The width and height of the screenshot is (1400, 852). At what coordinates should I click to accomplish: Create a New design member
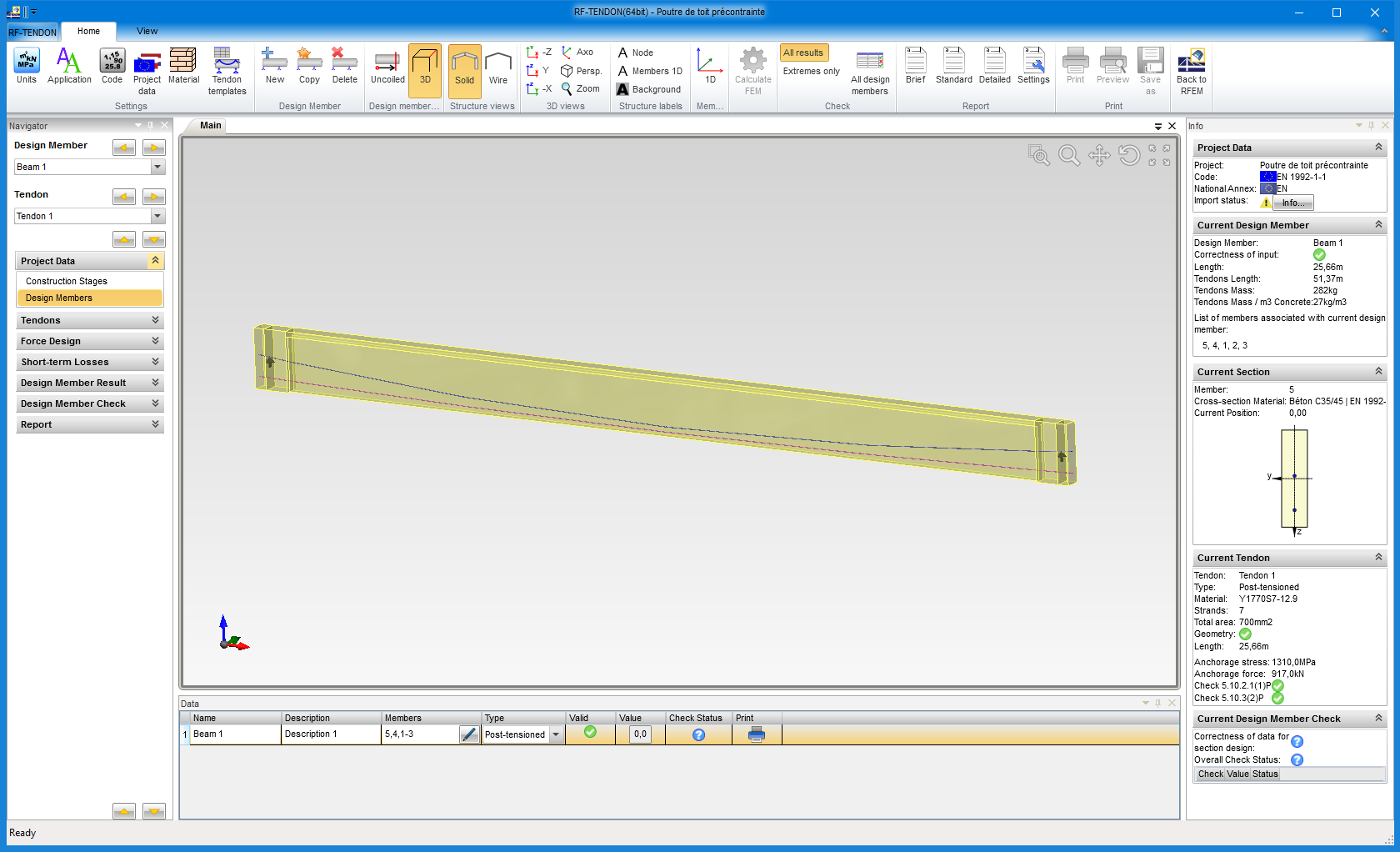point(275,66)
